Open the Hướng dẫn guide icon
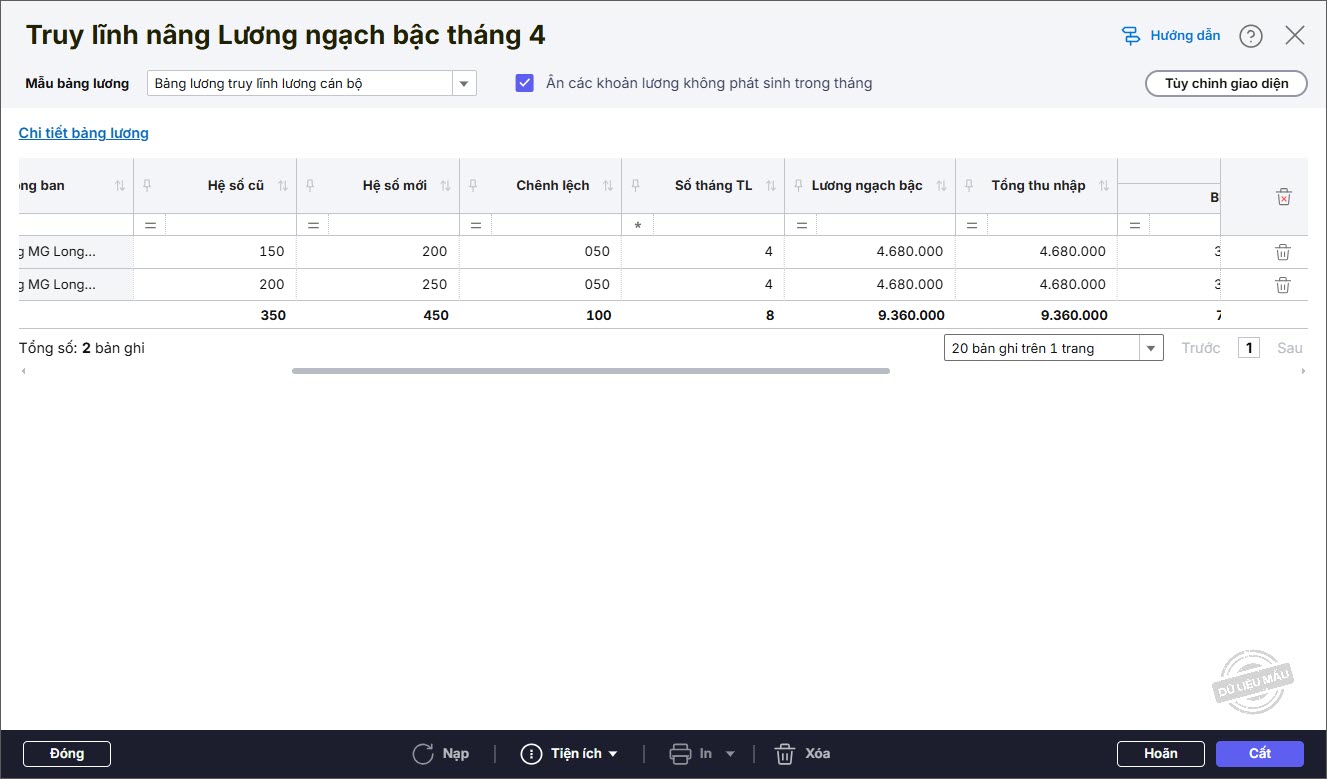The height and width of the screenshot is (779, 1327). 1131,36
